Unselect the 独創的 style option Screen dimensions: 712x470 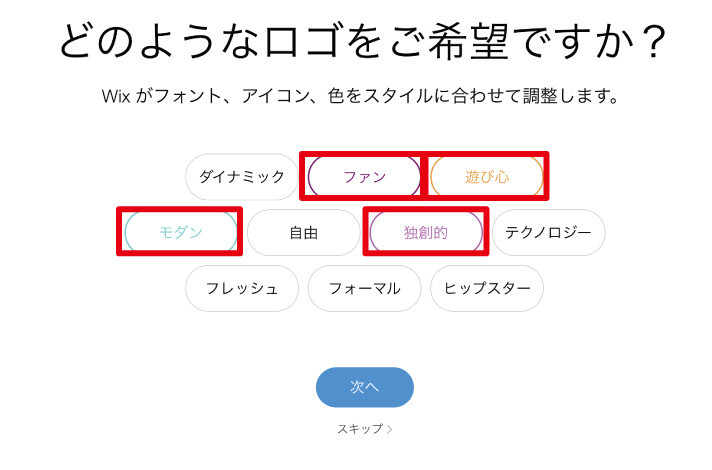pos(426,233)
